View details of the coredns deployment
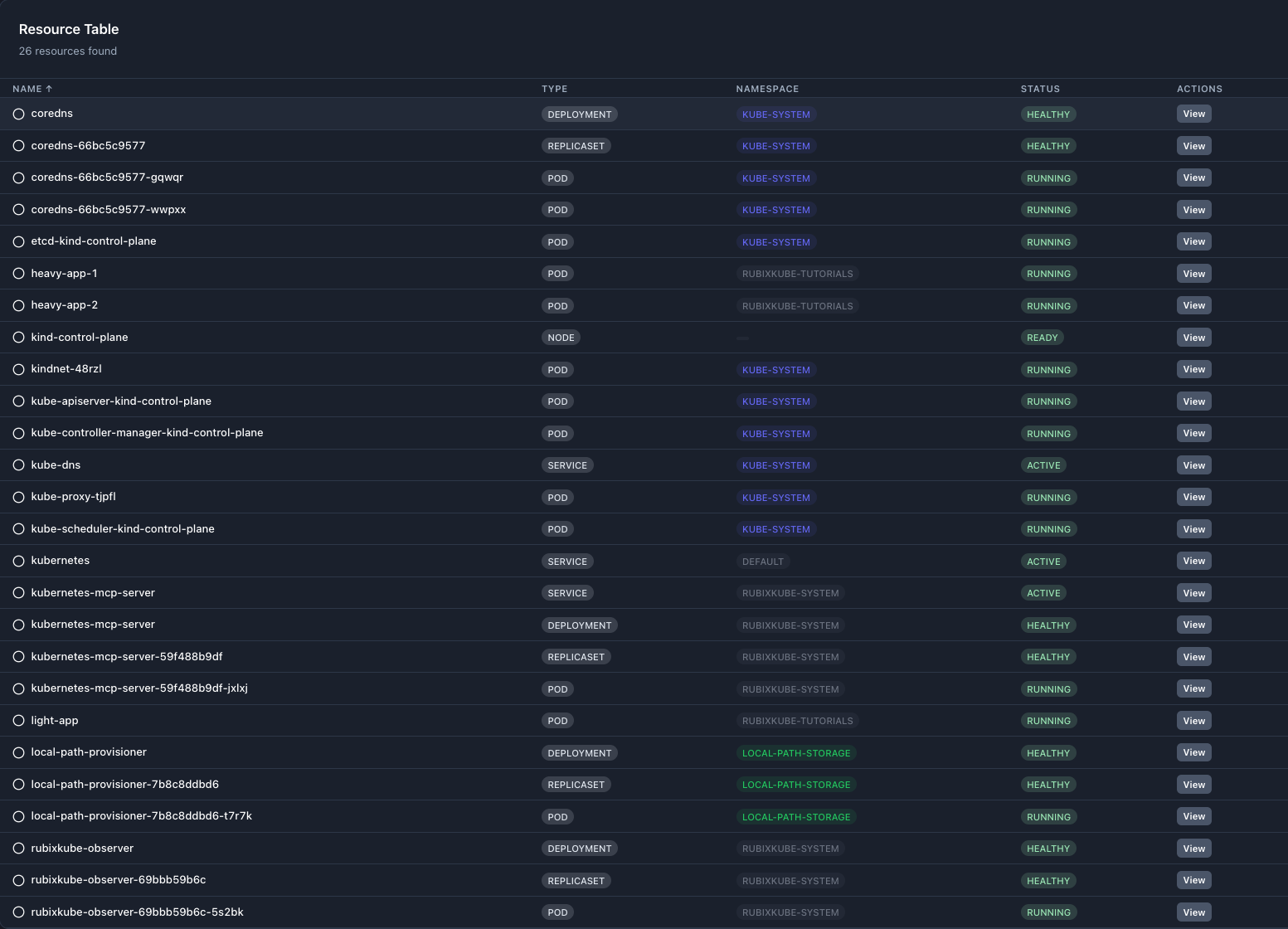The height and width of the screenshot is (929, 1288). pos(1193,114)
